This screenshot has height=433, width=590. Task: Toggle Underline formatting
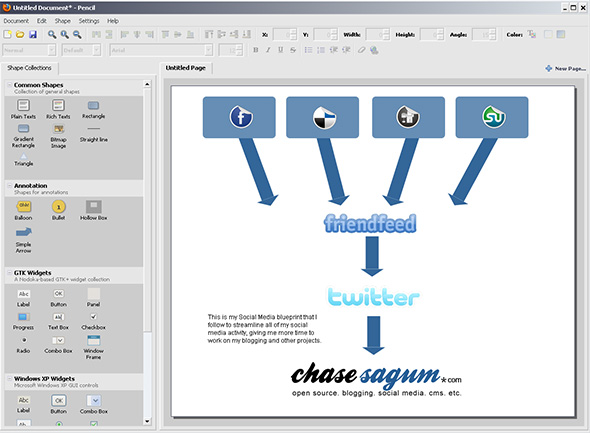tap(280, 50)
